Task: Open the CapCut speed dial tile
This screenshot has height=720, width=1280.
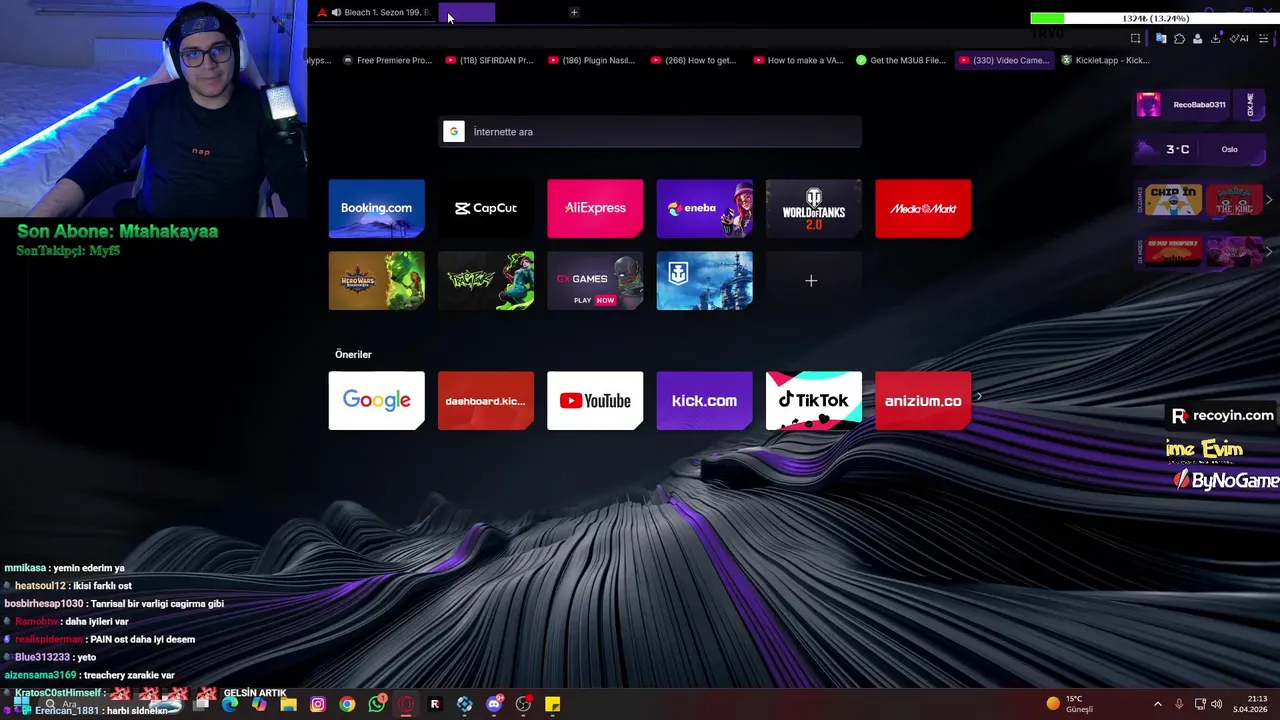Action: 486,208
